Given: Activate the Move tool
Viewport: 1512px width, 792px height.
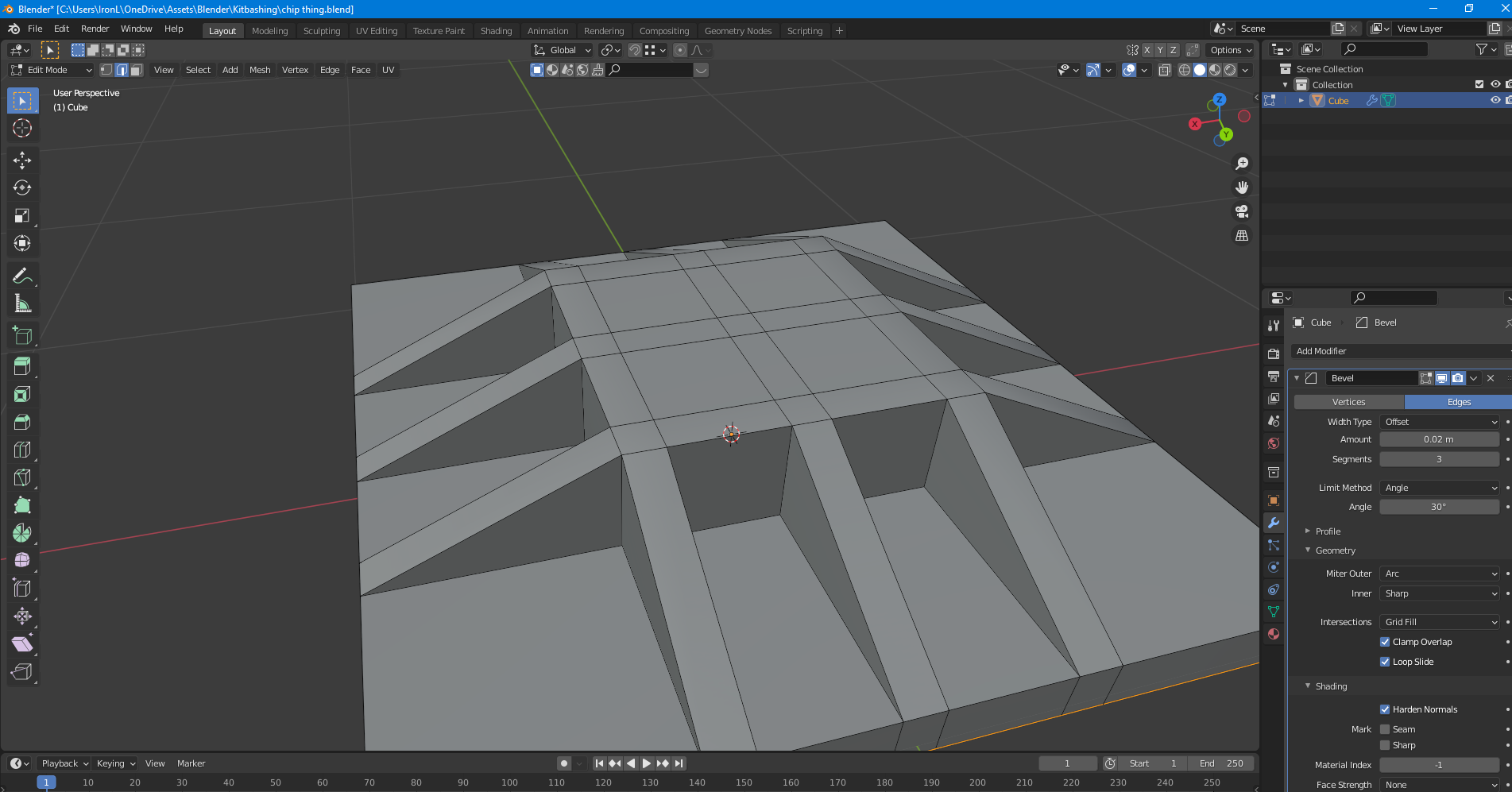Looking at the screenshot, I should click(x=22, y=160).
